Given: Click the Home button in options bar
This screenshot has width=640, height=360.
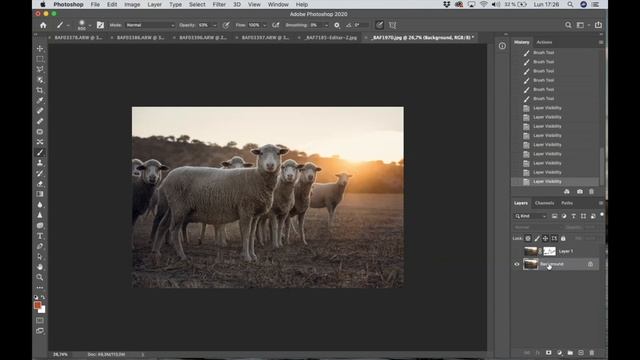Looking at the screenshot, I should 43,25.
